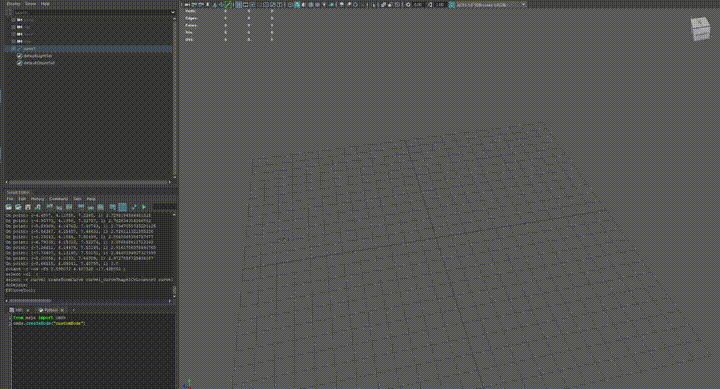Toggle Echo All Commands icon

112,207
